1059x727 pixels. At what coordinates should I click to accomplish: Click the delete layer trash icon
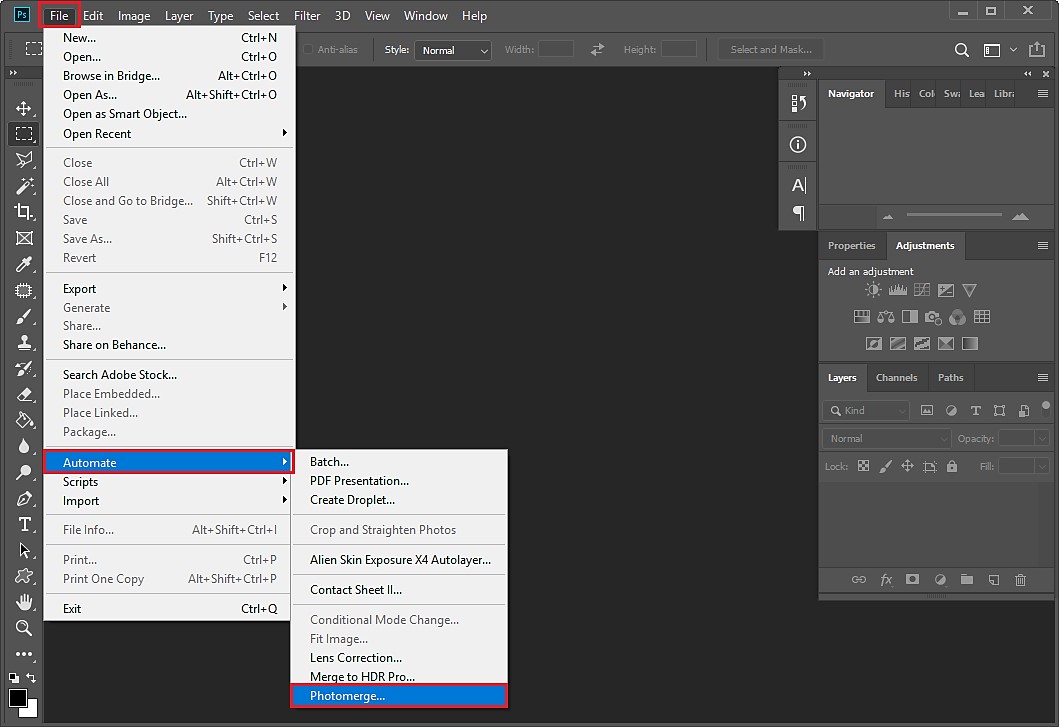point(1020,580)
